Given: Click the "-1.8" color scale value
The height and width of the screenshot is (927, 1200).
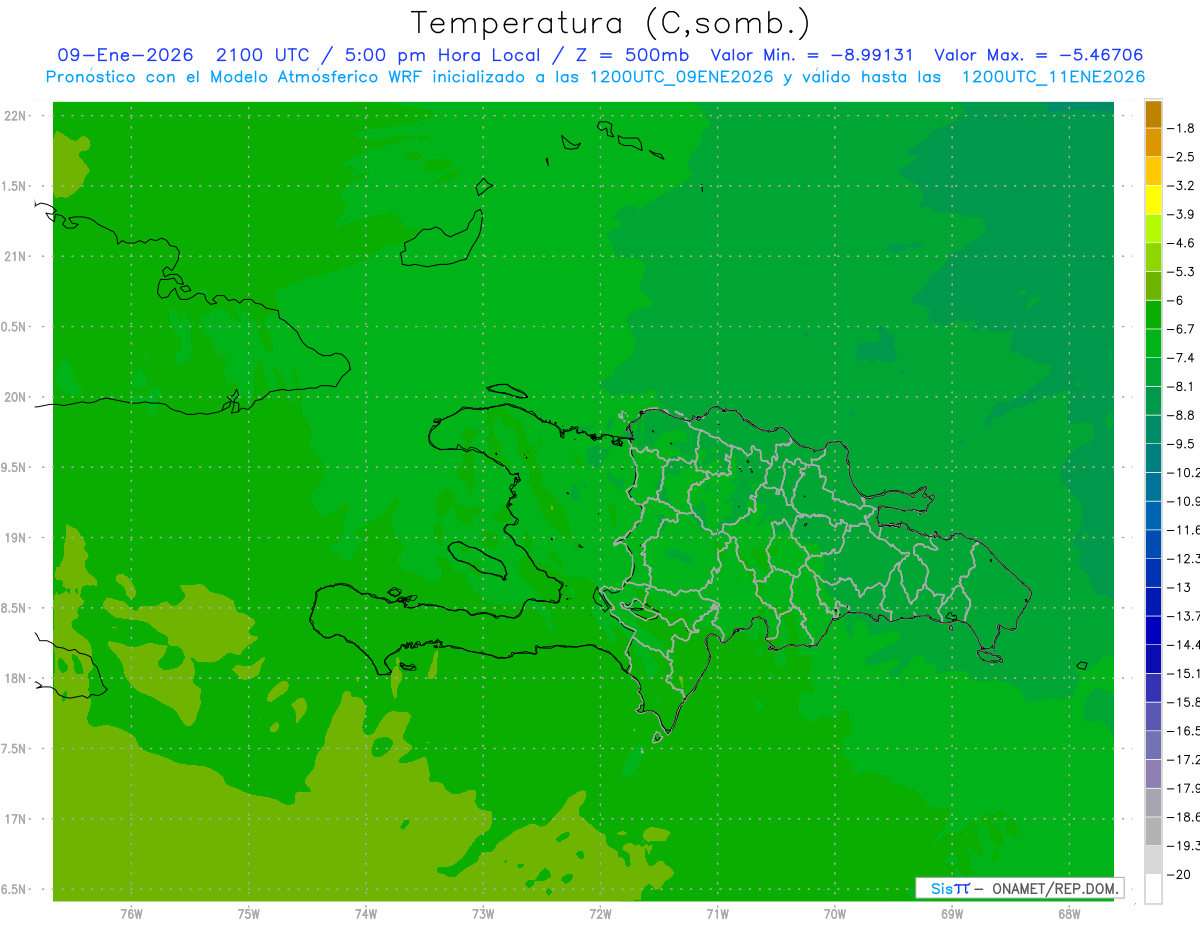Looking at the screenshot, I should tap(1181, 128).
